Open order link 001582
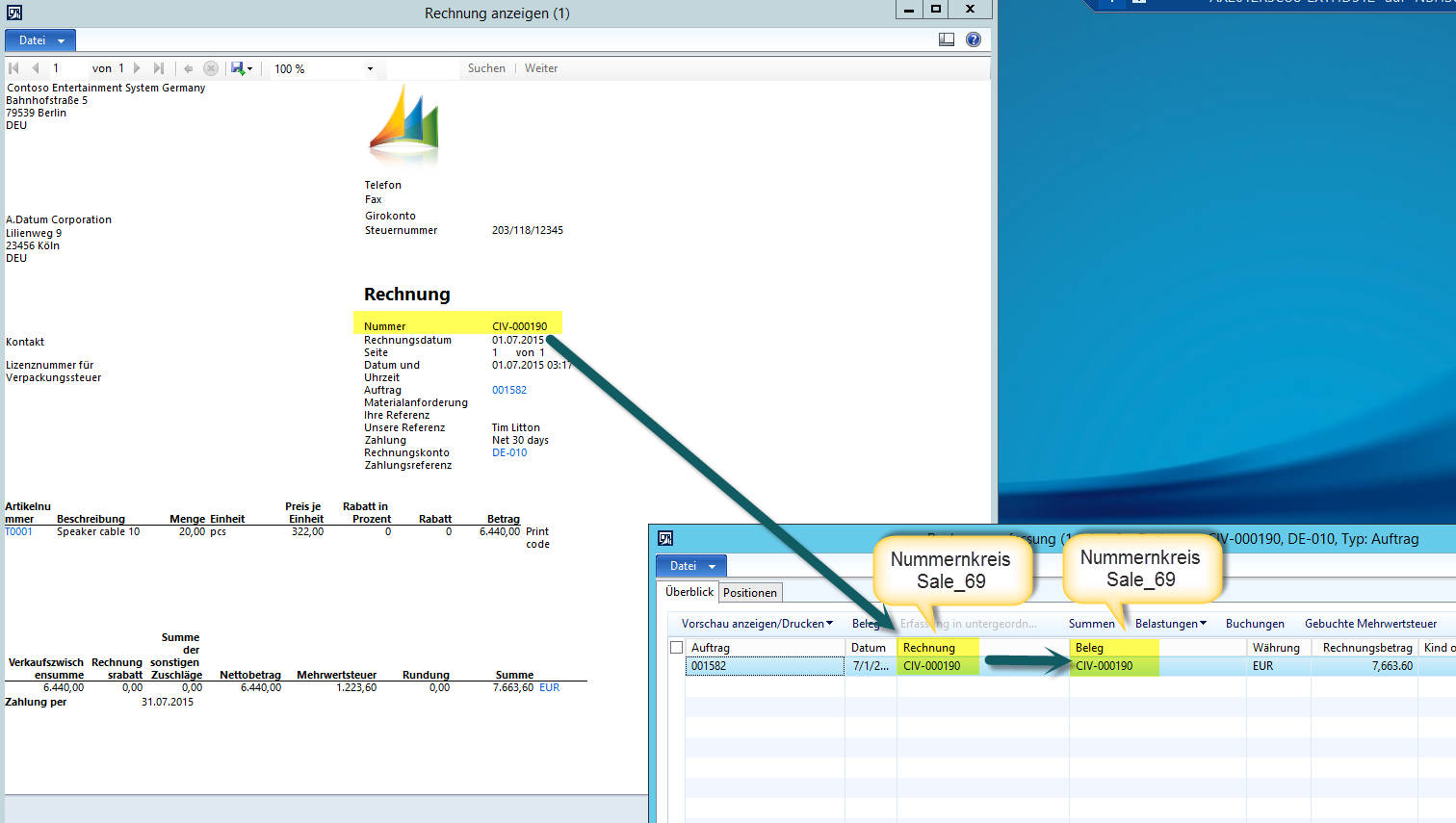 (508, 390)
